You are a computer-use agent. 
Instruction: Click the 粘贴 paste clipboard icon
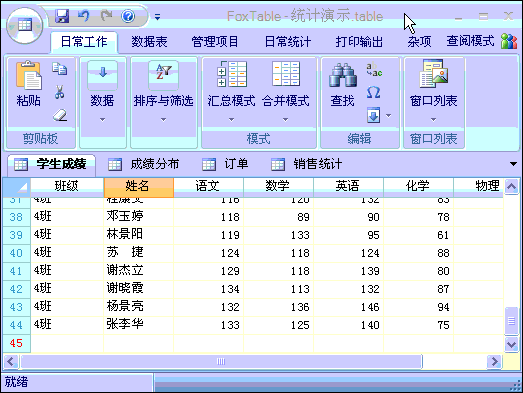tap(29, 75)
